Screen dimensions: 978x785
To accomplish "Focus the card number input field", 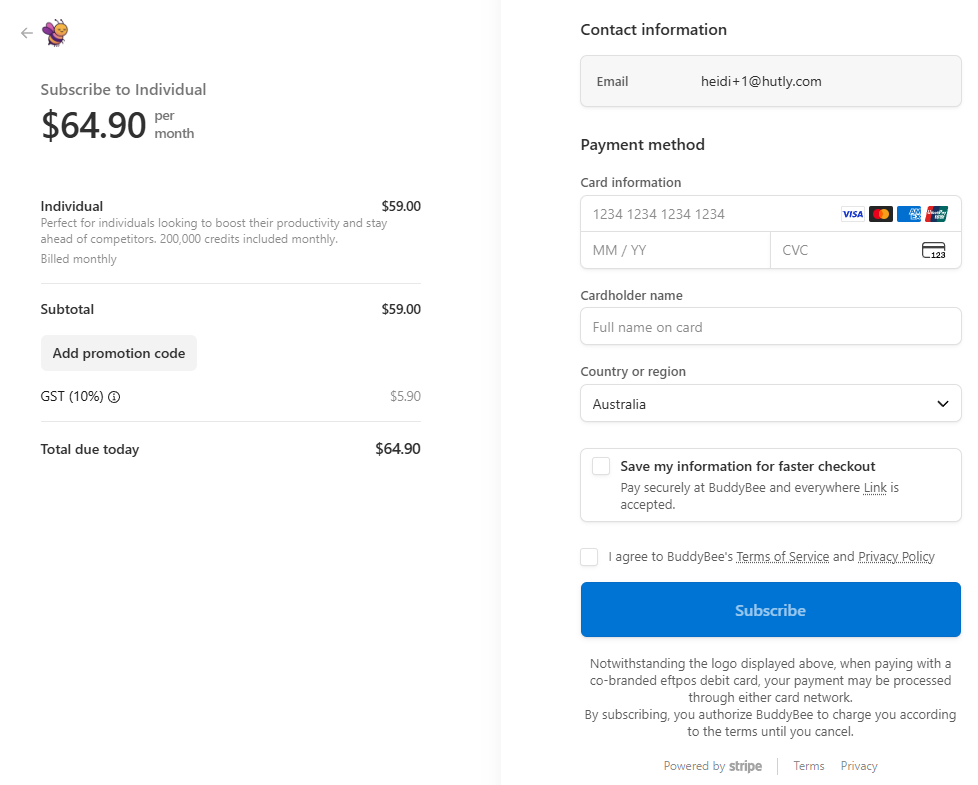I will (x=710, y=214).
